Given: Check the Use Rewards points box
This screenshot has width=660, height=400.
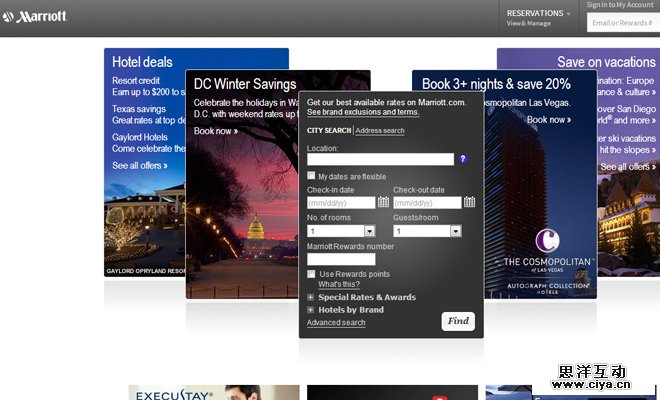Looking at the screenshot, I should (312, 273).
